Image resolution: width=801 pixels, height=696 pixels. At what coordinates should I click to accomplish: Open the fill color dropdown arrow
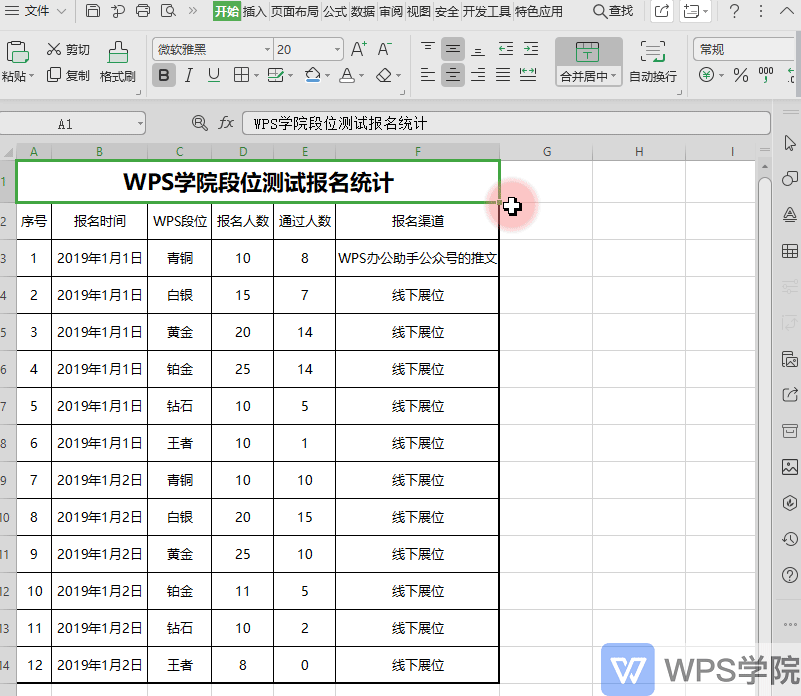pos(327,76)
